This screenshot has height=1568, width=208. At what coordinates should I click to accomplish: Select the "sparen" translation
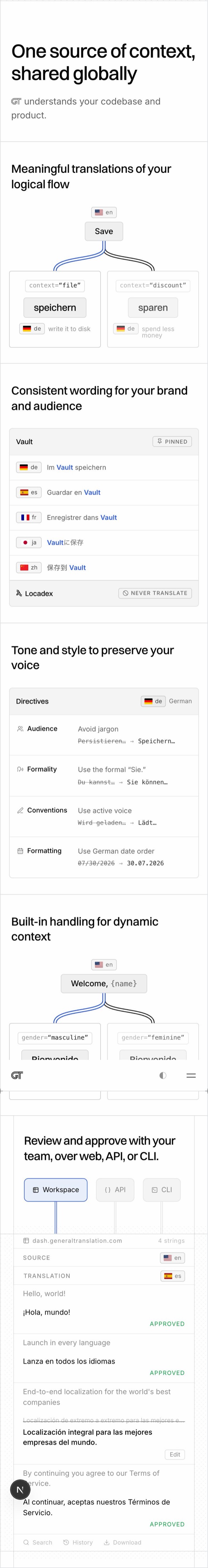click(x=153, y=307)
